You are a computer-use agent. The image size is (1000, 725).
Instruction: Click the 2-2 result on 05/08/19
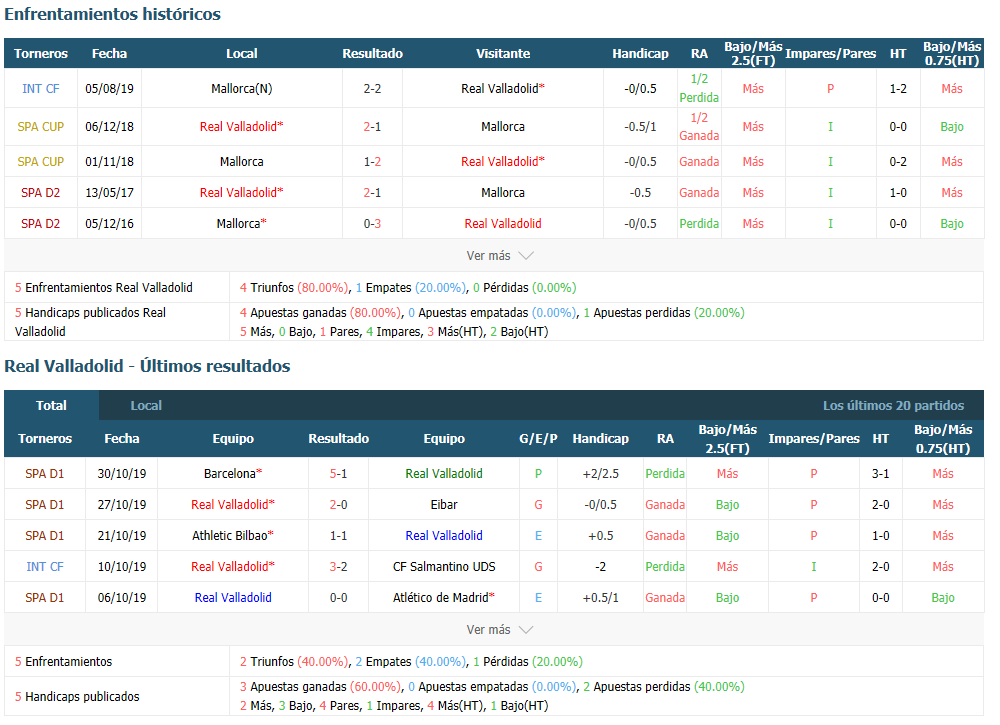coord(372,89)
